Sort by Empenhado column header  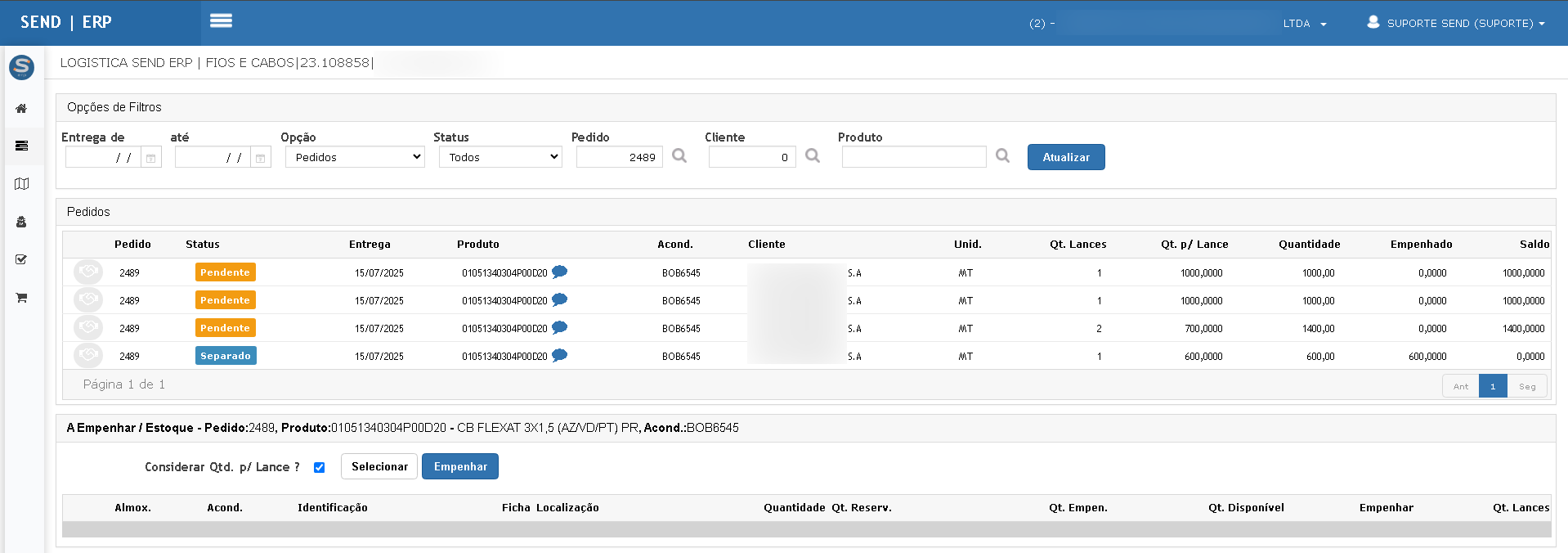point(1422,244)
